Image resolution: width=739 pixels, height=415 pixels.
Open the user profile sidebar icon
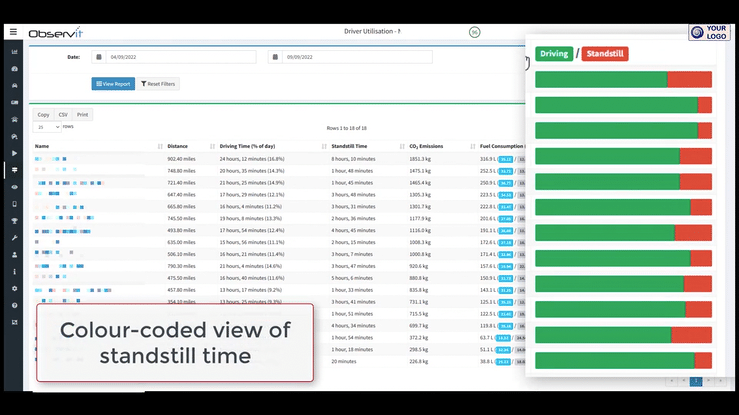click(15, 255)
